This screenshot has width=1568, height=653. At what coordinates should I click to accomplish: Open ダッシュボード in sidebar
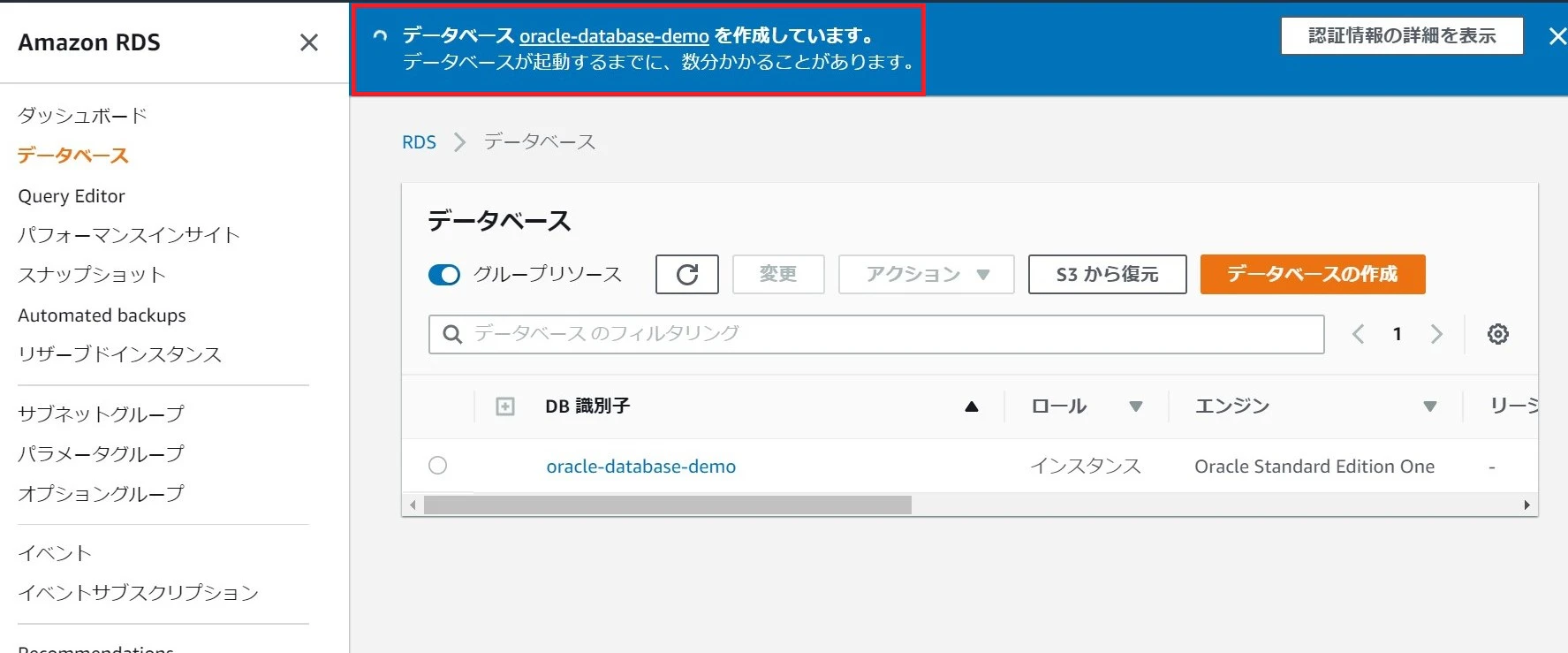(82, 116)
